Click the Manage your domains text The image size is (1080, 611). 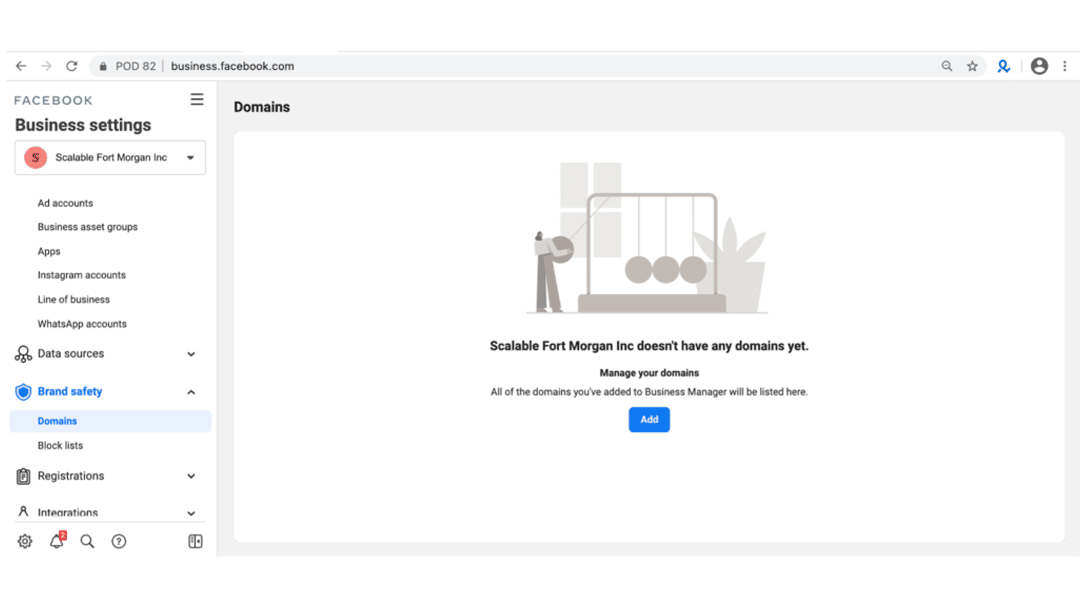point(649,373)
